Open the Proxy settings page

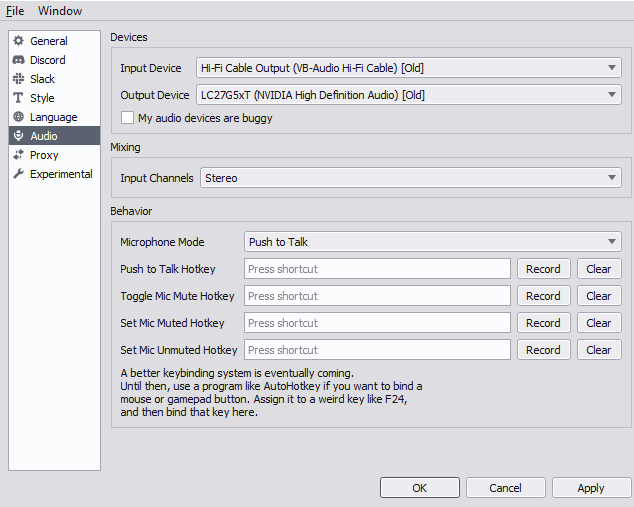54,155
